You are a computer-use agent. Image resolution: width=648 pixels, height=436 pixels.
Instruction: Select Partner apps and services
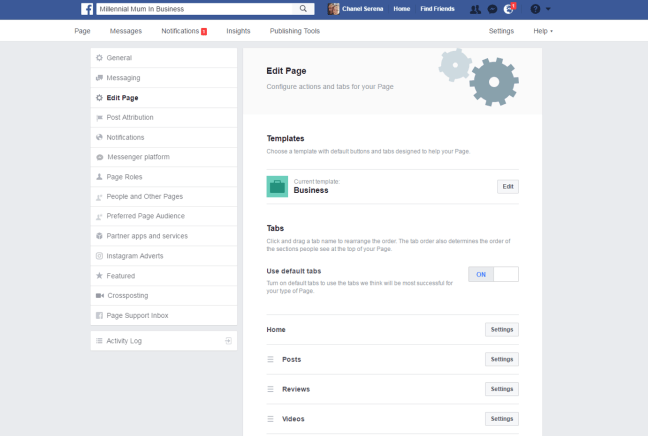[164, 236]
